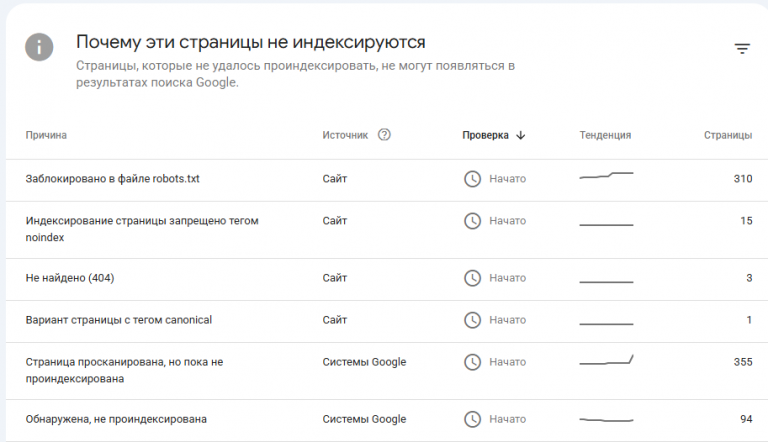Image resolution: width=768 pixels, height=442 pixels.
Task: Click Начато status in robots.txt row
Action: [507, 179]
